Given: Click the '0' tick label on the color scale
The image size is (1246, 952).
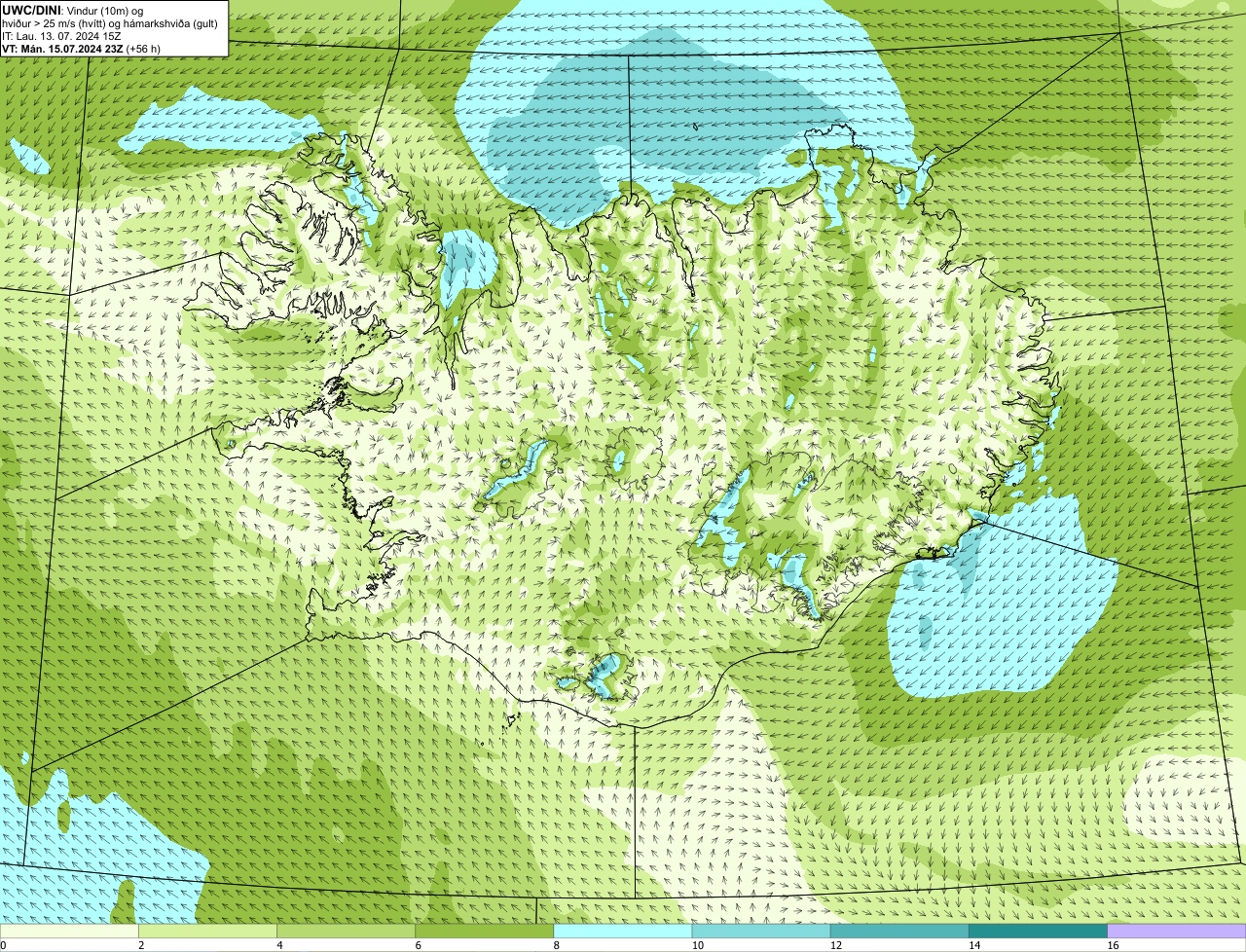Looking at the screenshot, I should [x=4, y=945].
